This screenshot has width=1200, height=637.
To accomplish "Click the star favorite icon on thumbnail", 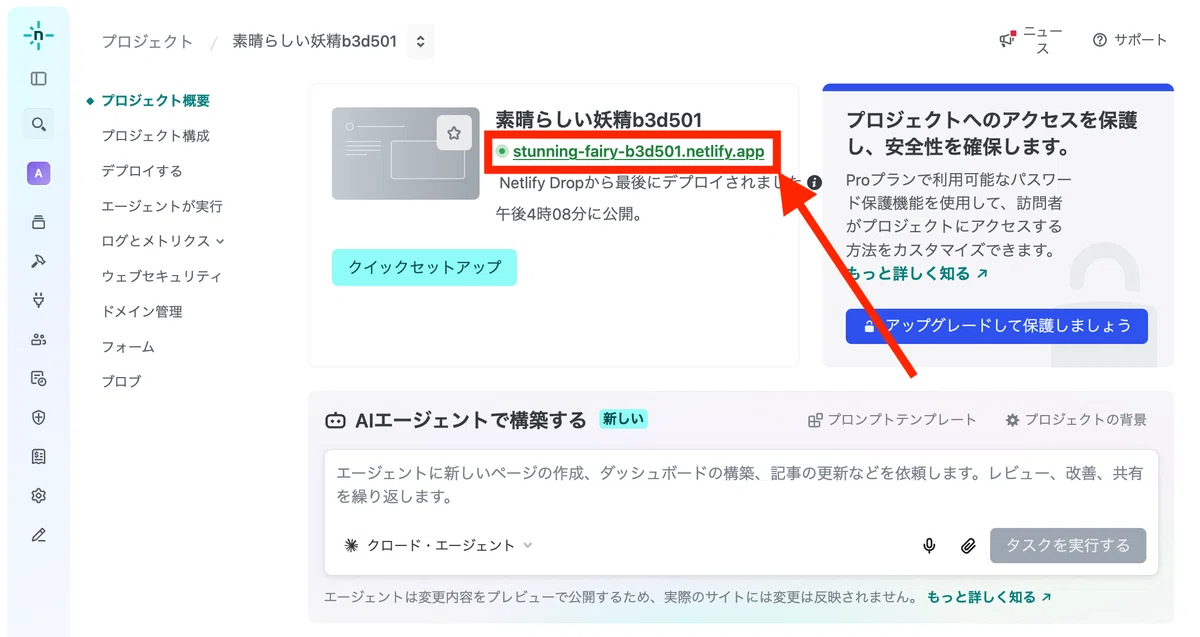I will pyautogui.click(x=454, y=133).
